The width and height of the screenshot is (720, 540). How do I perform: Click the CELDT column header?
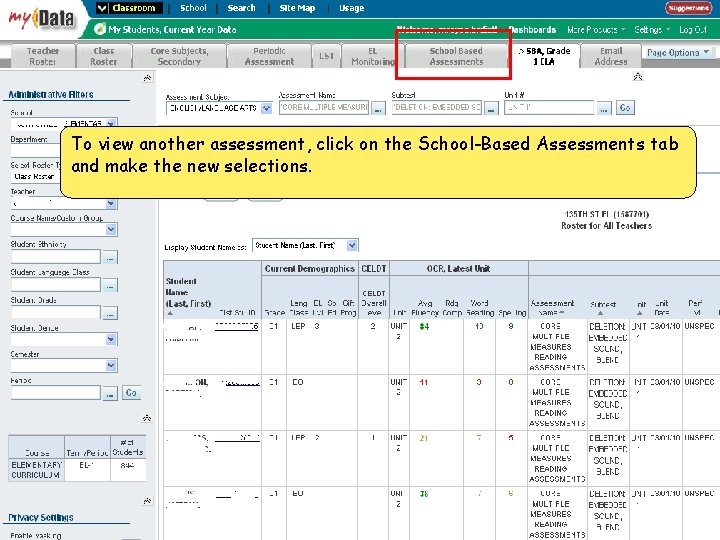[374, 269]
